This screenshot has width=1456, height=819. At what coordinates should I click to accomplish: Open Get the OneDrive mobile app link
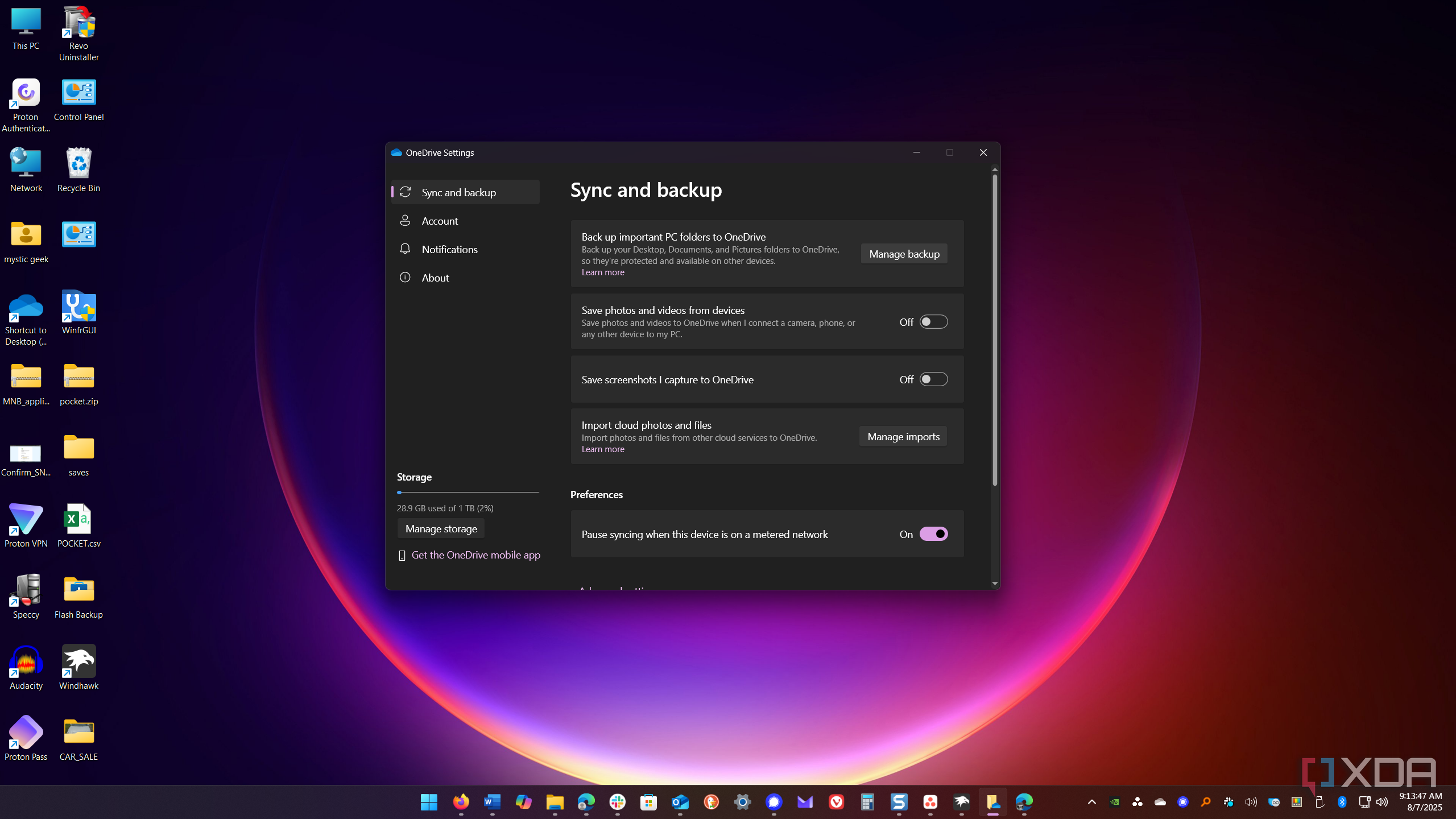click(x=475, y=555)
